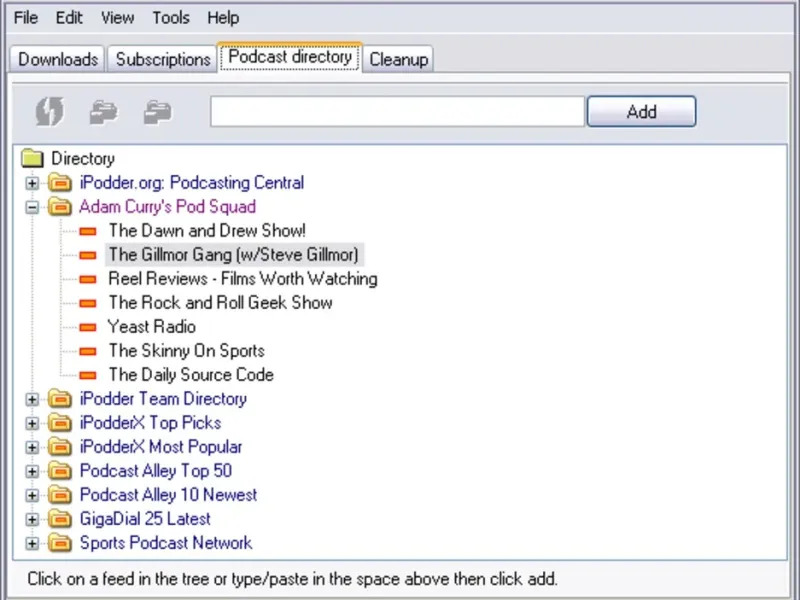Screen dimensions: 800x600
Task: Select the Podcast directory tab
Action: [x=290, y=57]
